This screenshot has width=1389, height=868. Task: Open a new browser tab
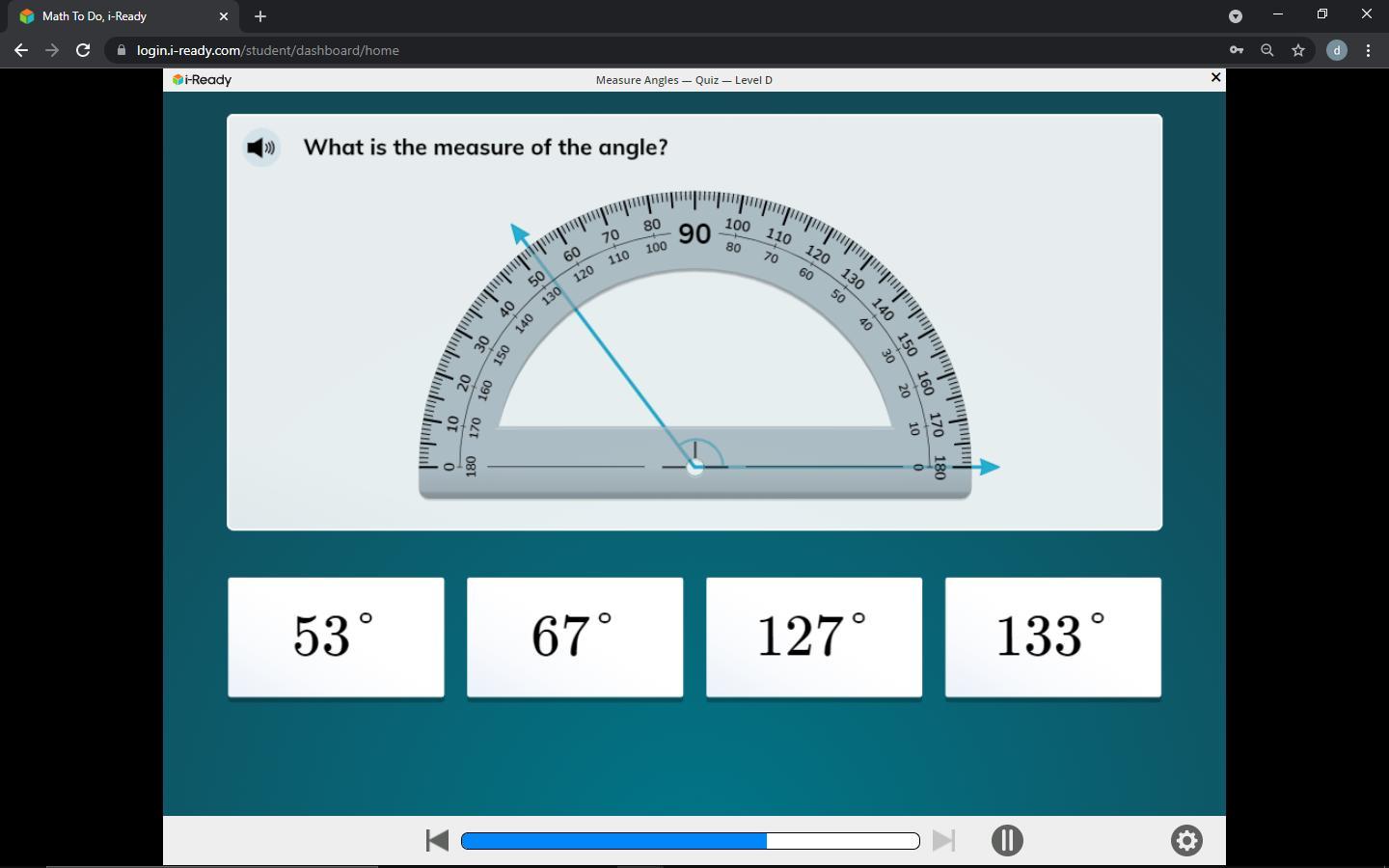pyautogui.click(x=260, y=16)
